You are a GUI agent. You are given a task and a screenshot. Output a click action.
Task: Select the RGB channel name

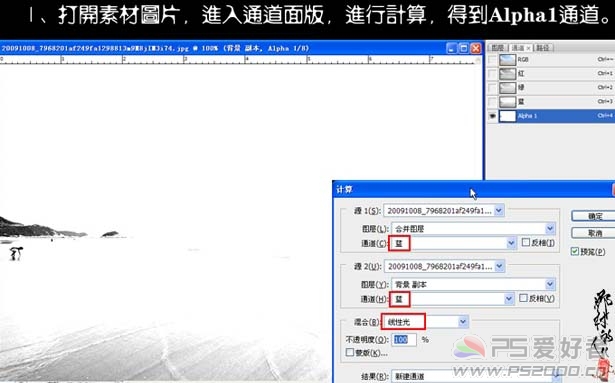[523, 60]
